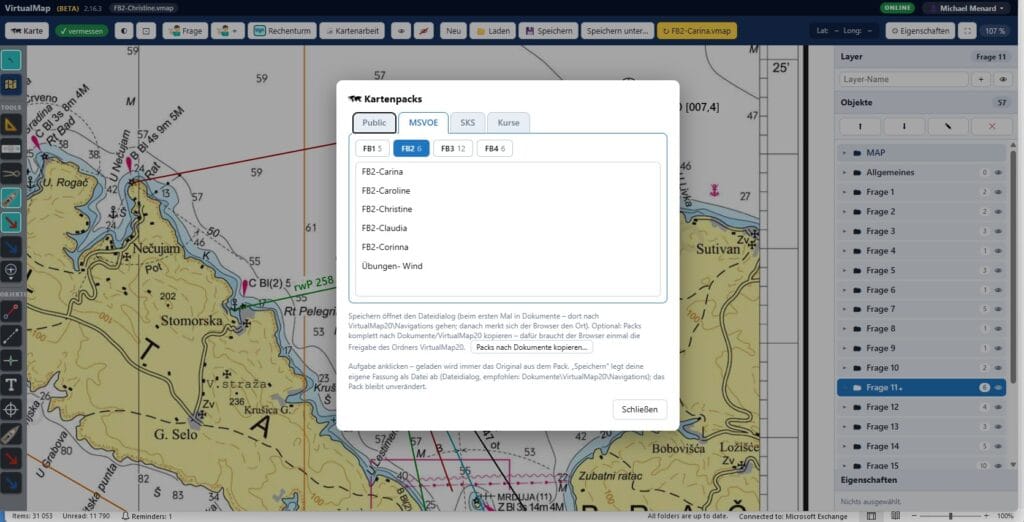Click Packs nach Dokumente kopieren button
This screenshot has height=522, width=1024.
point(532,348)
